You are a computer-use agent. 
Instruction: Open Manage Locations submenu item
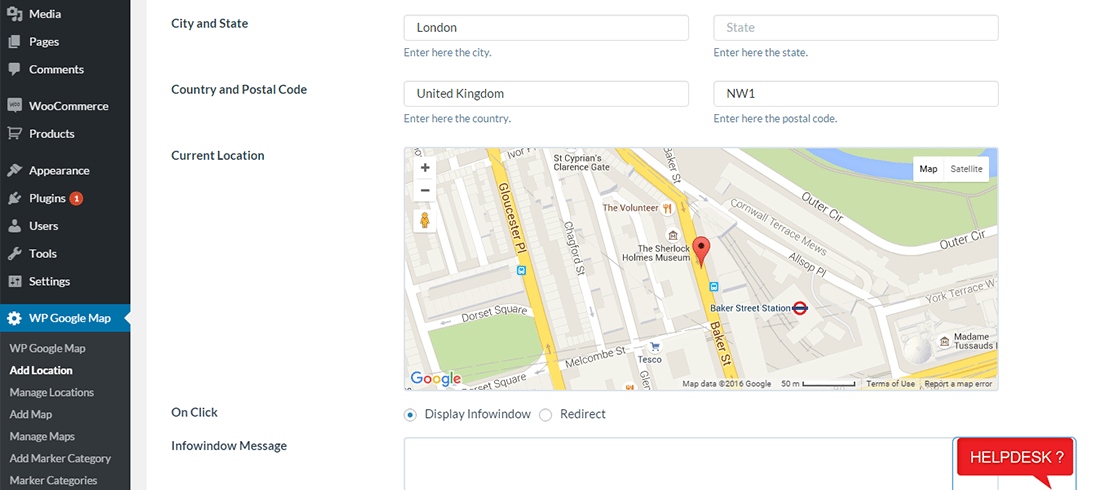[x=52, y=392]
